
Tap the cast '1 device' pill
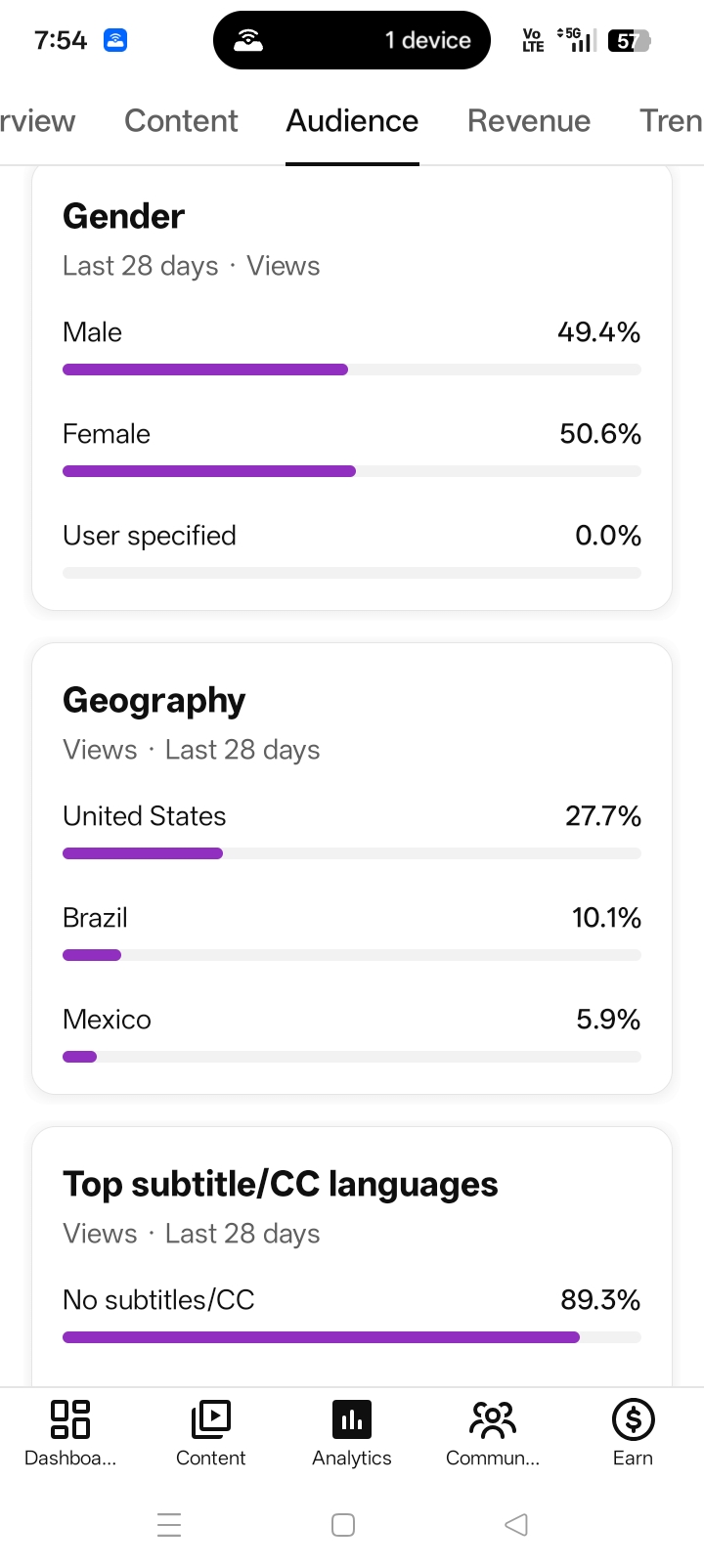point(352,40)
